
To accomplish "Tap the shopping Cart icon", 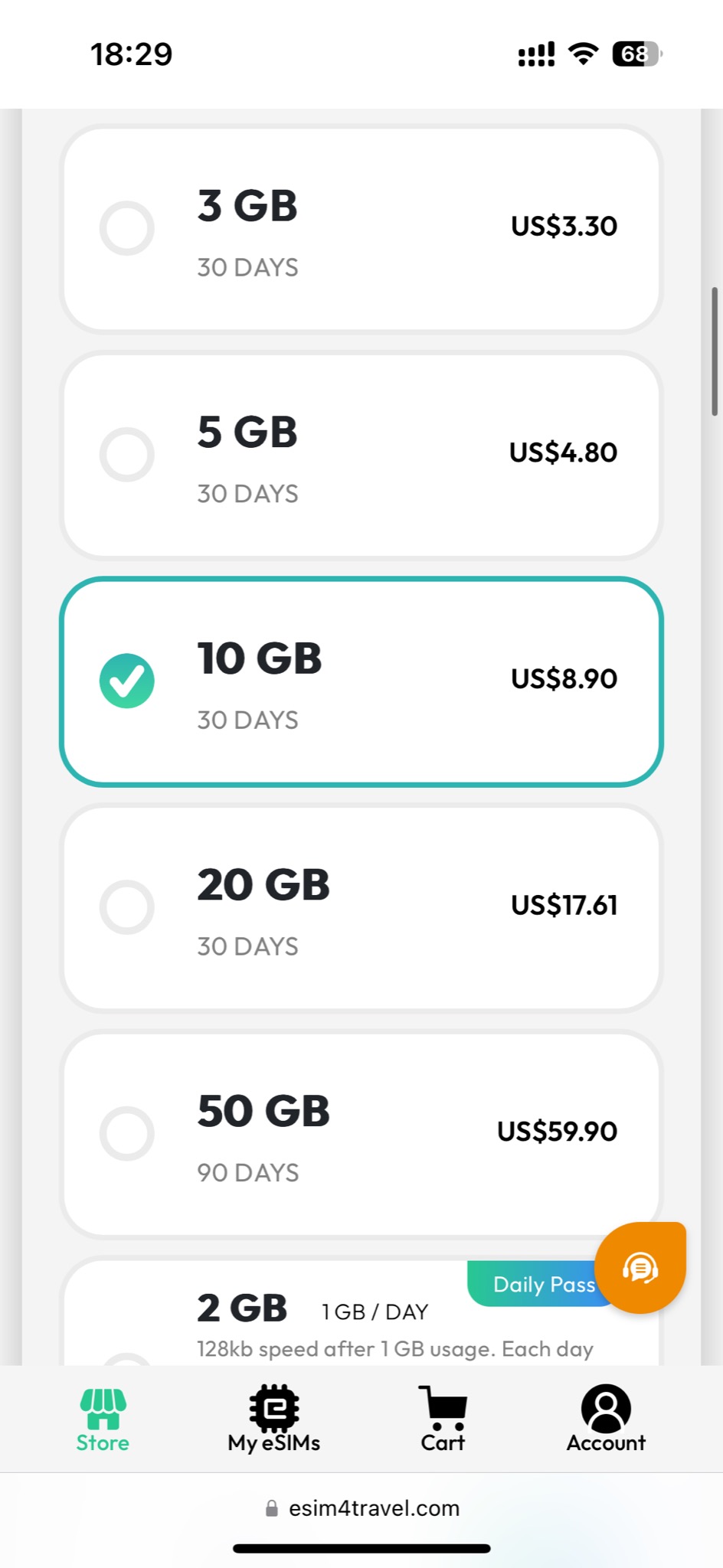I will point(443,1407).
